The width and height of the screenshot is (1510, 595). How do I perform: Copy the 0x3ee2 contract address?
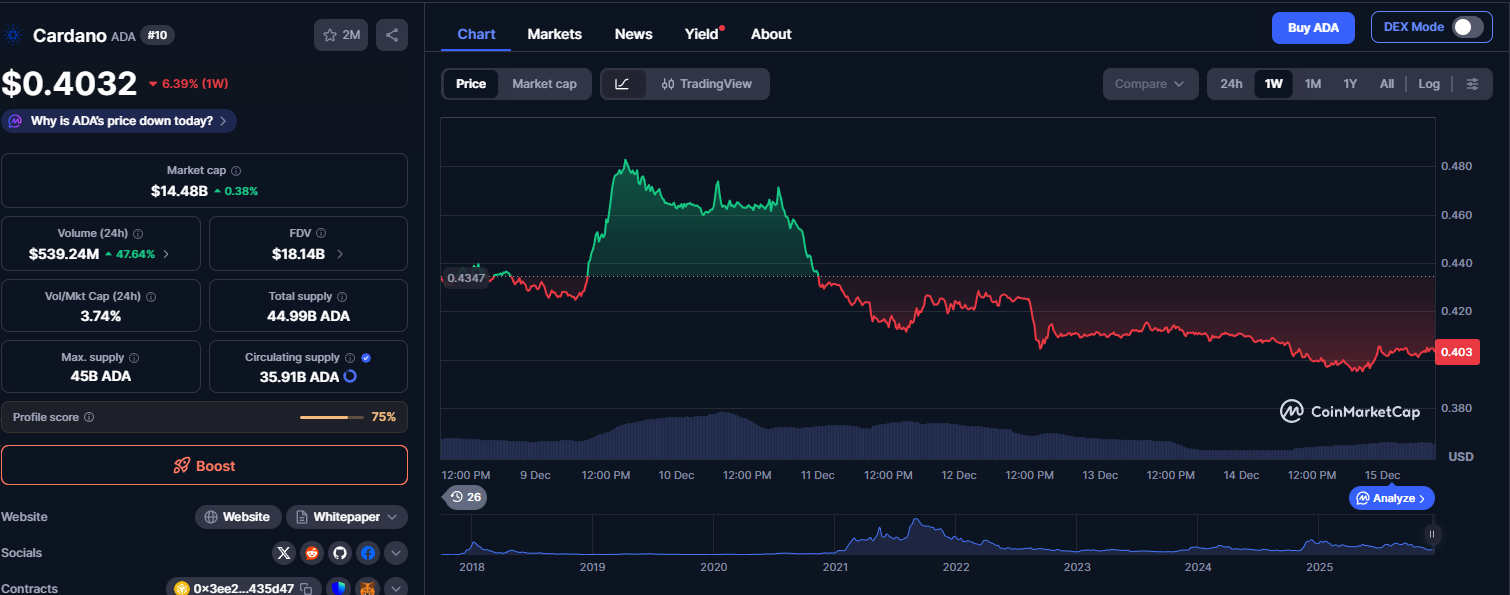[x=306, y=589]
